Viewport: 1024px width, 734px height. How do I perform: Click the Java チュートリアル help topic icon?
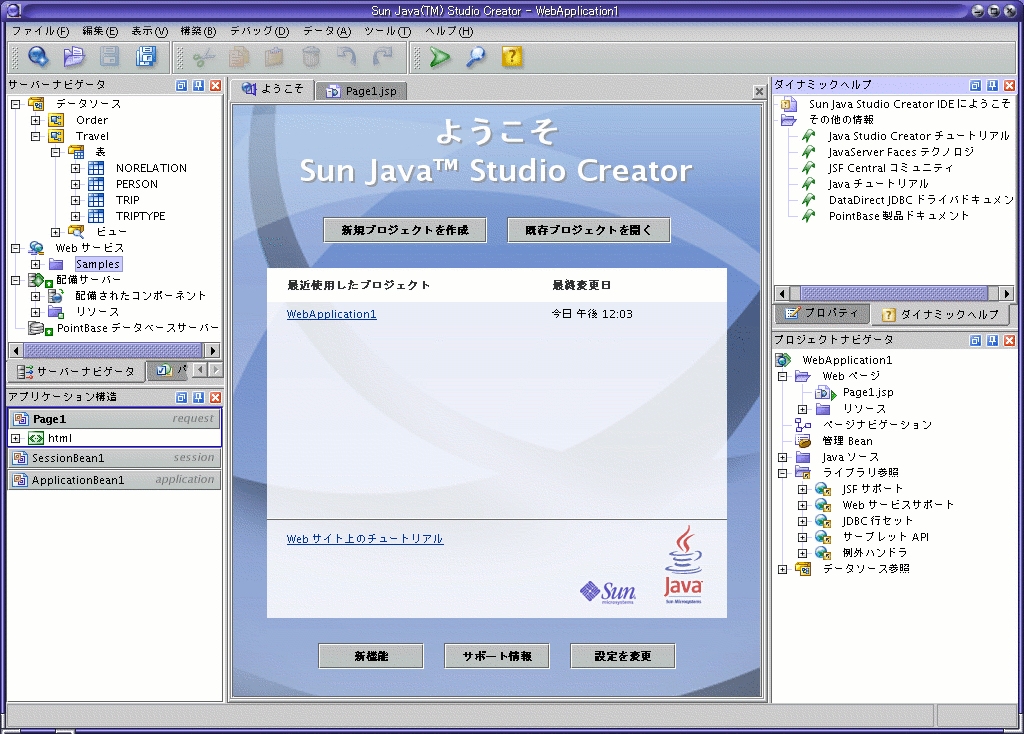click(808, 184)
